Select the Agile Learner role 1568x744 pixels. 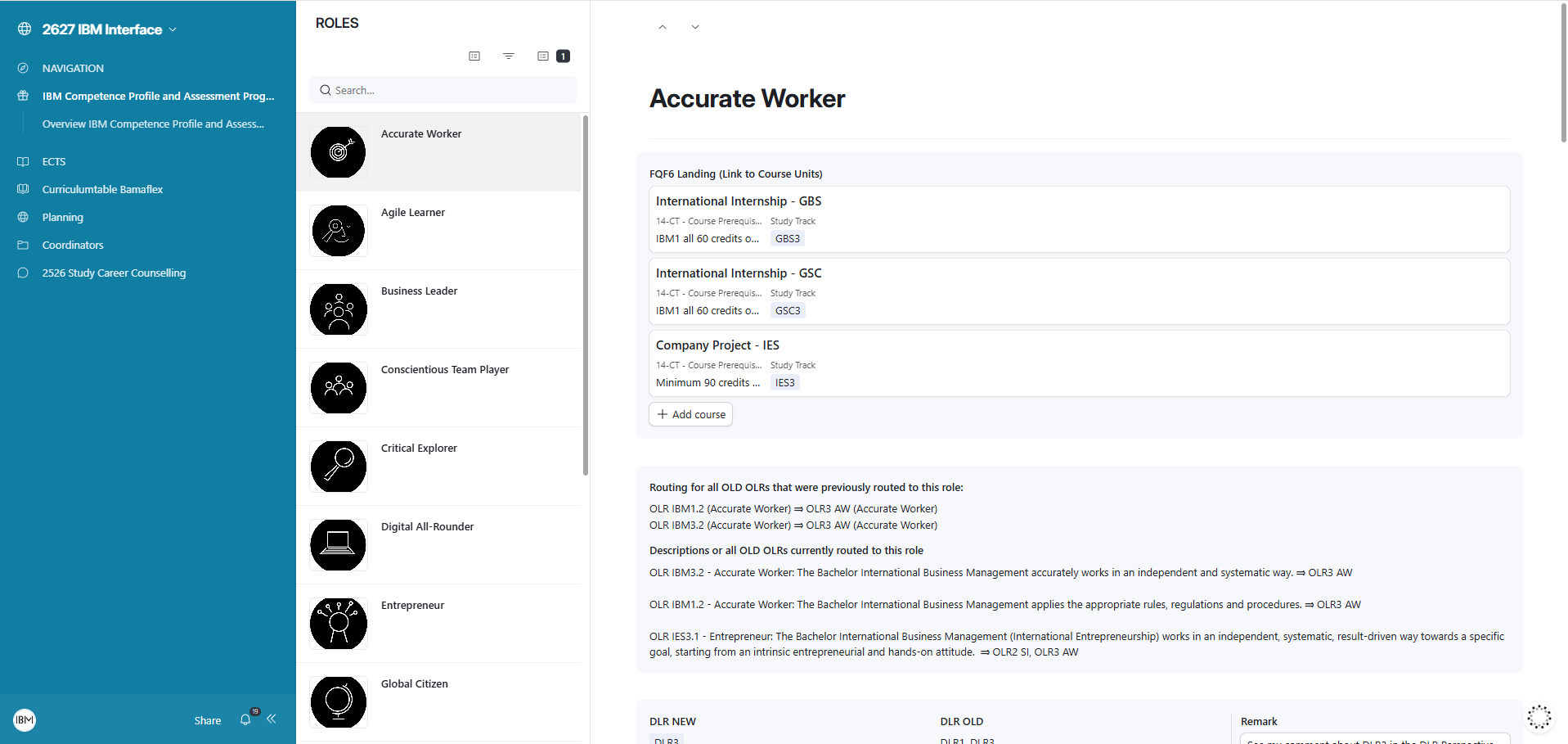pos(438,231)
